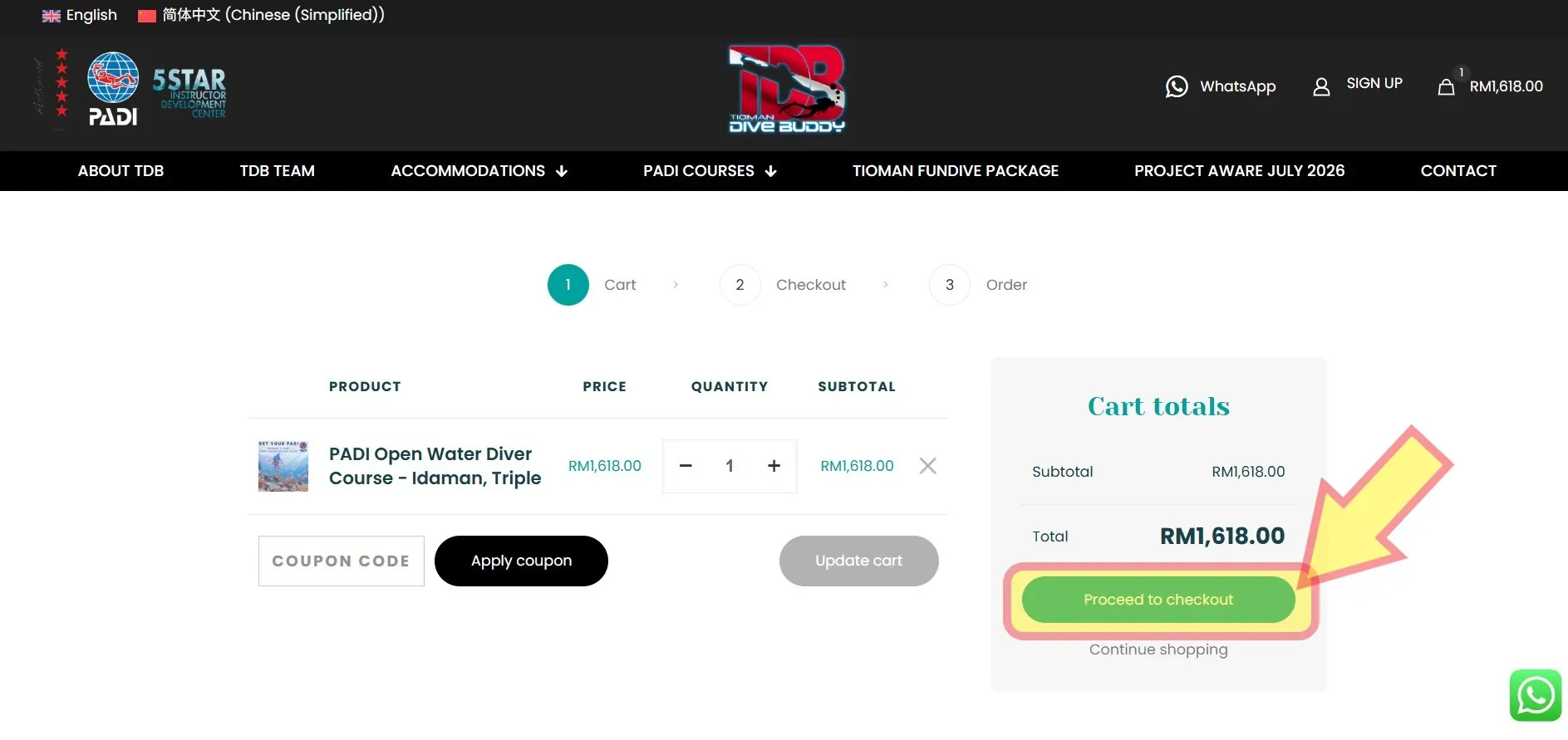Image resolution: width=1568 pixels, height=740 pixels.
Task: Click the UK flag icon beside English
Action: (x=52, y=16)
